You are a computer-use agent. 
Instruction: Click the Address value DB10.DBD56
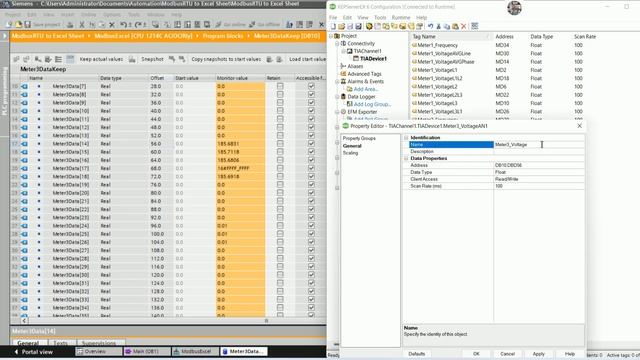(x=539, y=165)
